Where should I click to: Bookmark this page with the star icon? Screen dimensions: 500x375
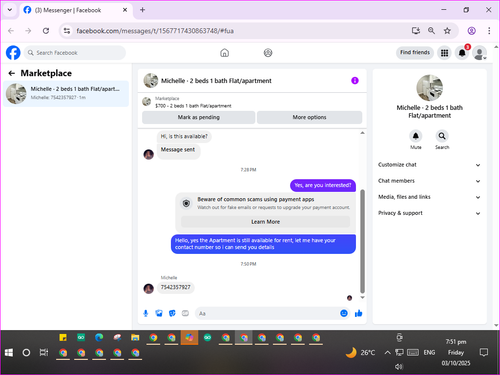point(447,31)
